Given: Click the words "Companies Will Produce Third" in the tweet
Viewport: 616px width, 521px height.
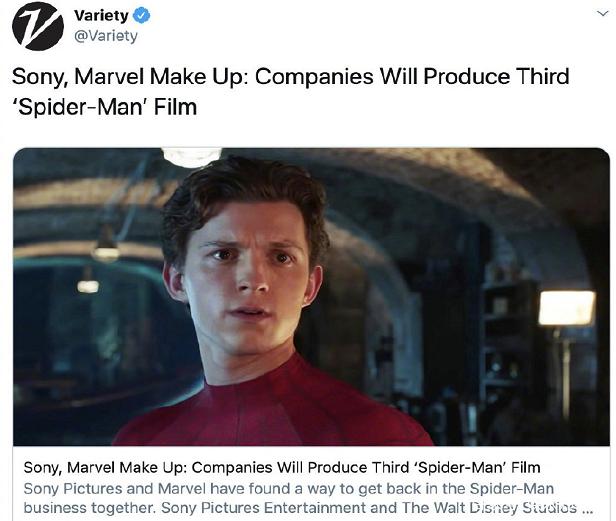Looking at the screenshot, I should point(412,76).
